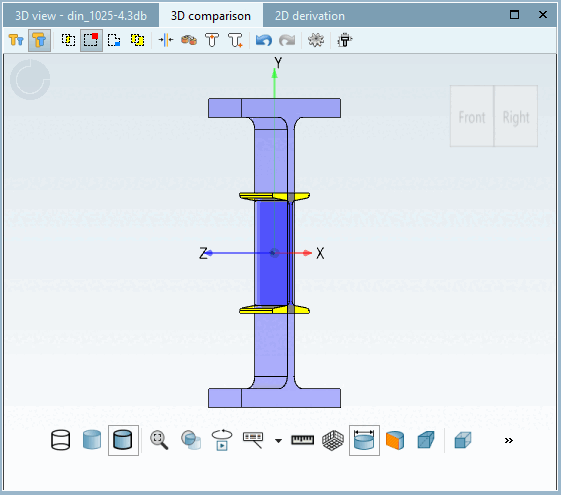This screenshot has height=495, width=561.
Task: Click the blue-corner dashed selection icon
Action: click(x=114, y=40)
